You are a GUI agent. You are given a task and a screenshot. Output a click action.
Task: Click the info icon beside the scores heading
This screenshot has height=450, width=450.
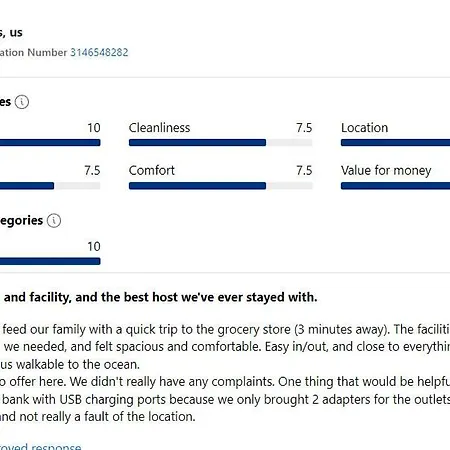pyautogui.click(x=22, y=102)
